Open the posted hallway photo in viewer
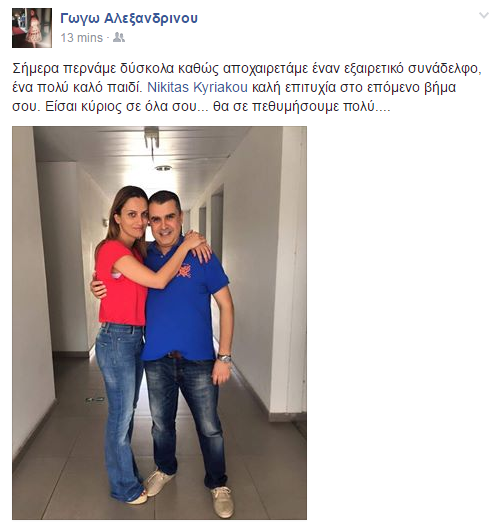498x525 pixels. [x=159, y=323]
